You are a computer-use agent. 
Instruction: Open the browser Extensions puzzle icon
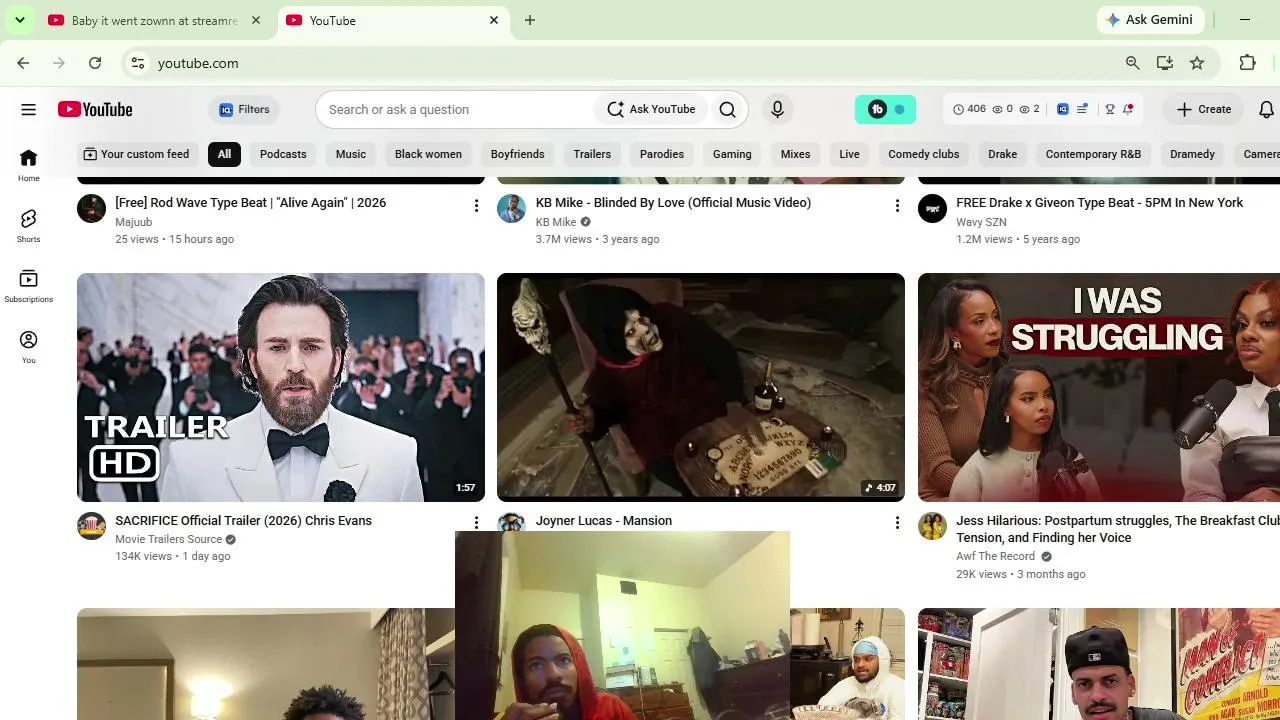[1247, 63]
